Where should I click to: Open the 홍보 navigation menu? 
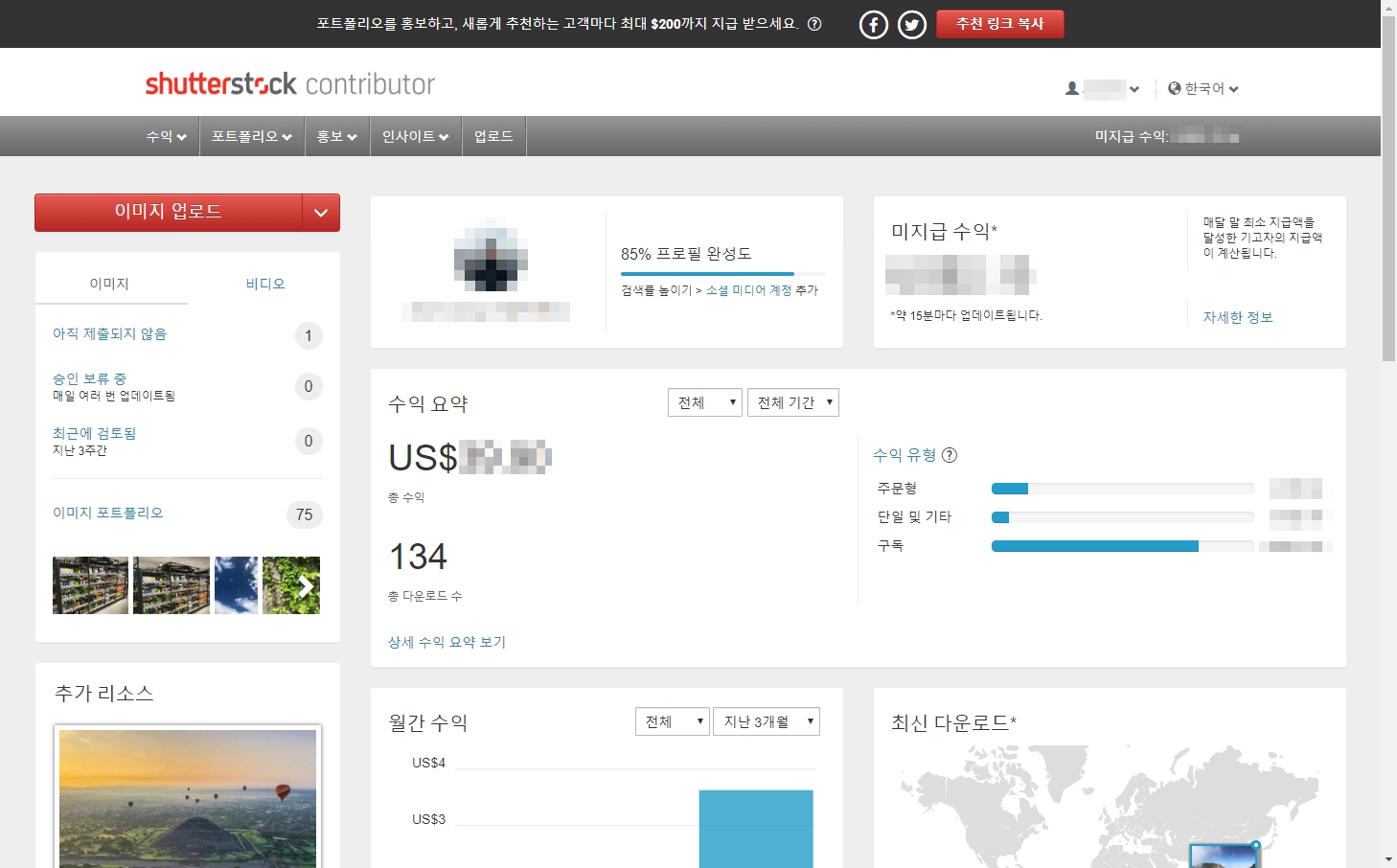(337, 137)
